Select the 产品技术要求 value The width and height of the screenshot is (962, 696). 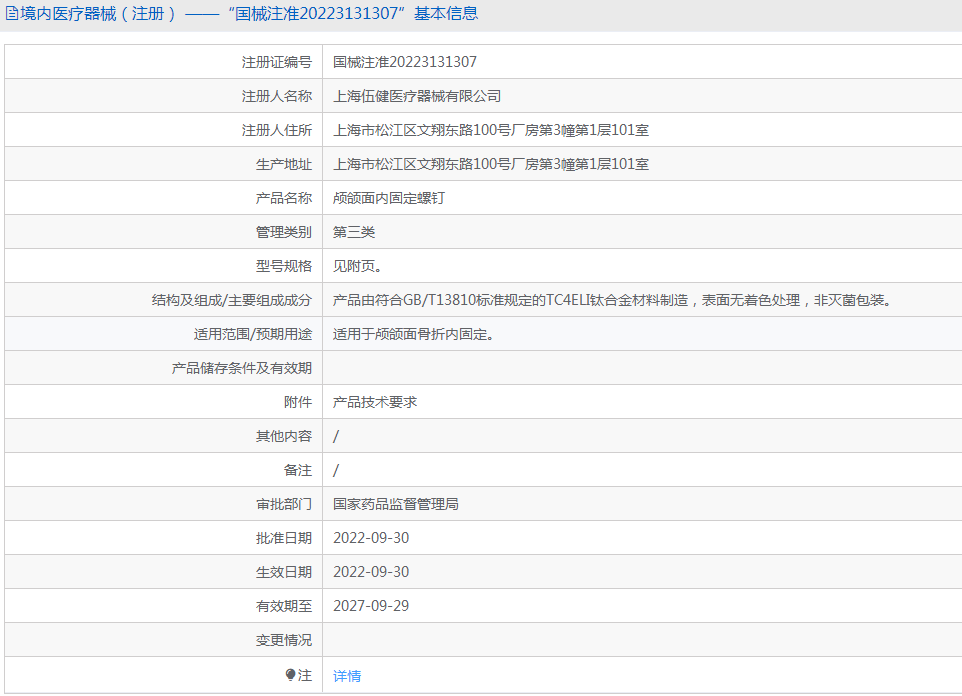tap(375, 402)
